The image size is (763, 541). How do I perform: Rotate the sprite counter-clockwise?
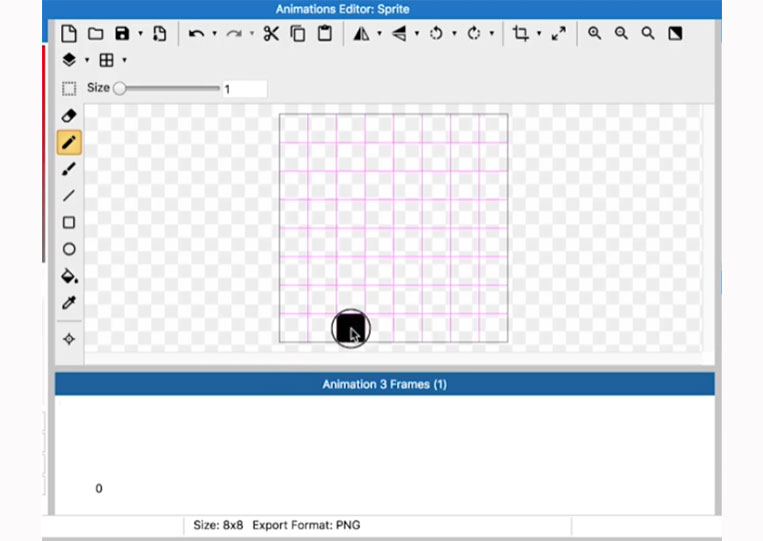[x=436, y=34]
